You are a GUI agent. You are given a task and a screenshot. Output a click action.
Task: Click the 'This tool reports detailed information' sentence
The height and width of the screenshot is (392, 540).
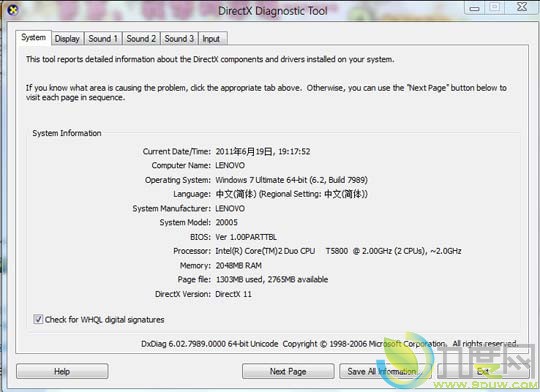pyautogui.click(x=210, y=59)
